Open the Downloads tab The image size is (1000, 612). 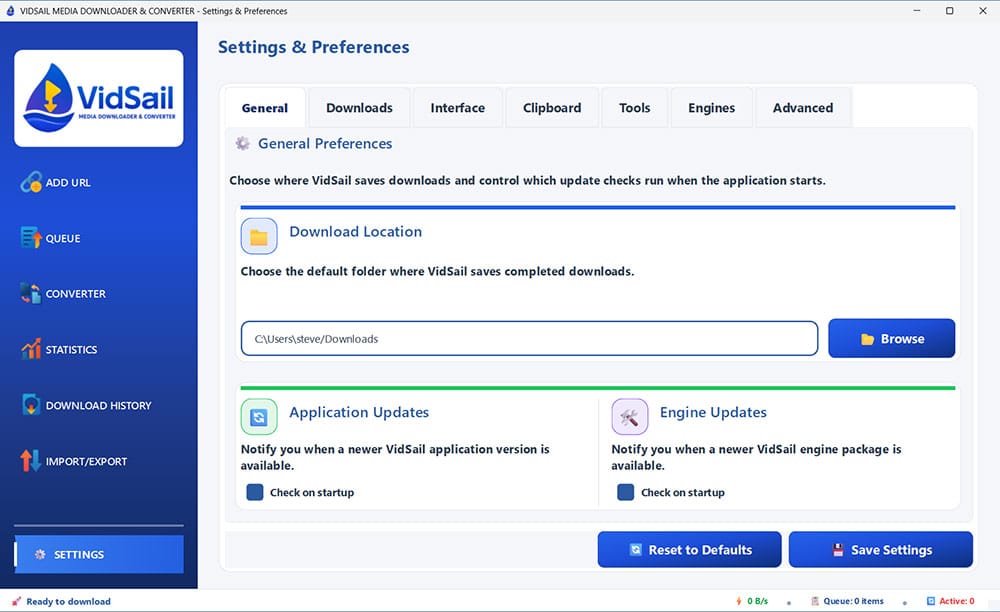pyautogui.click(x=359, y=108)
